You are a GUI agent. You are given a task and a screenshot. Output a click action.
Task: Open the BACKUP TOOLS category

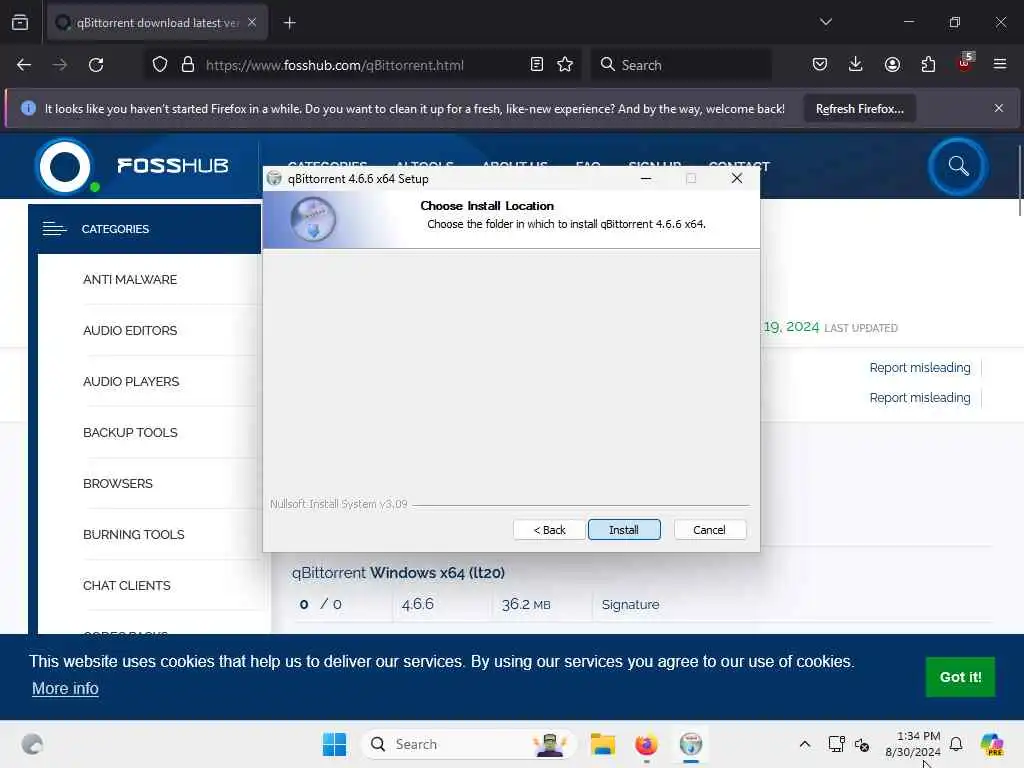pos(130,432)
